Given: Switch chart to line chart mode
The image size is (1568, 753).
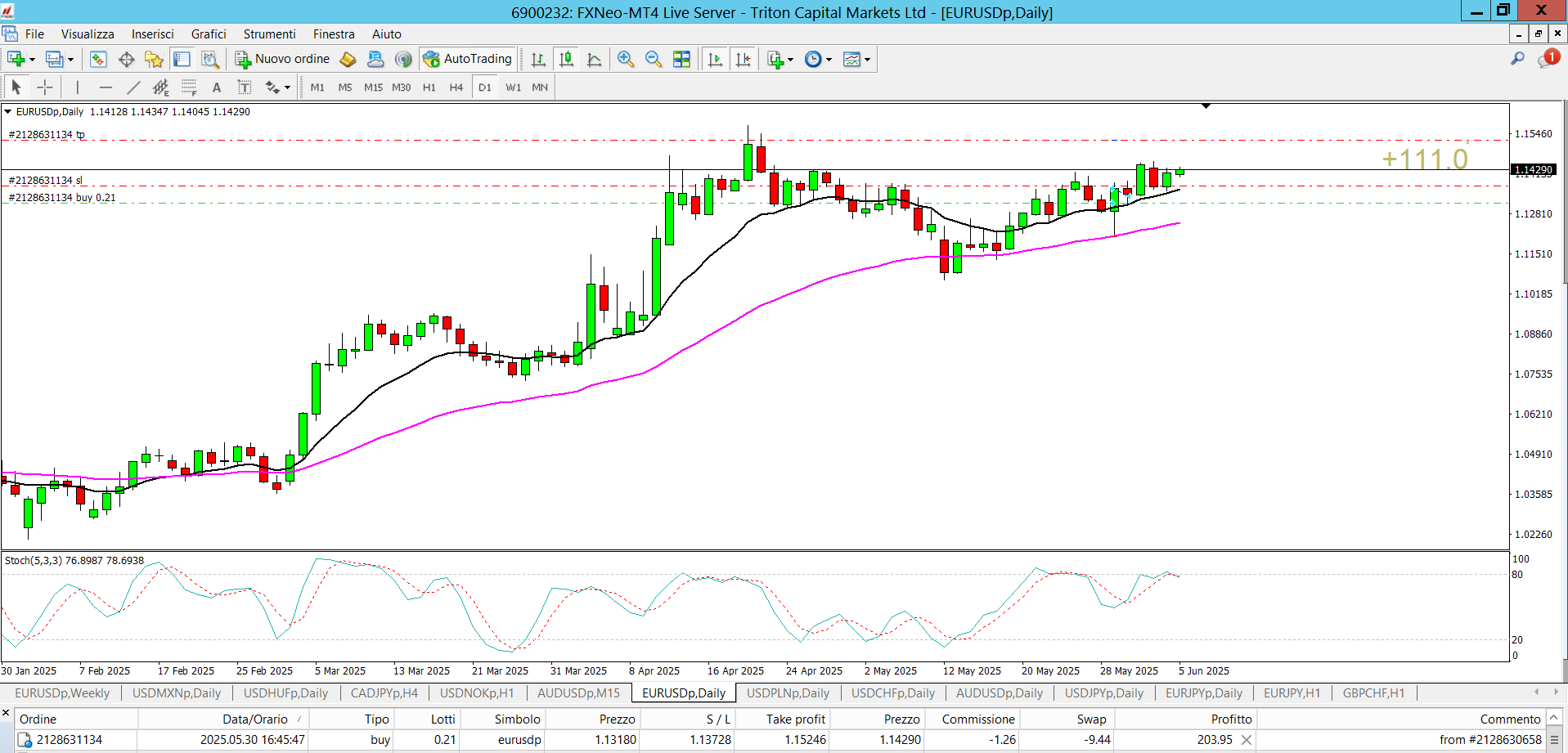Looking at the screenshot, I should [595, 59].
